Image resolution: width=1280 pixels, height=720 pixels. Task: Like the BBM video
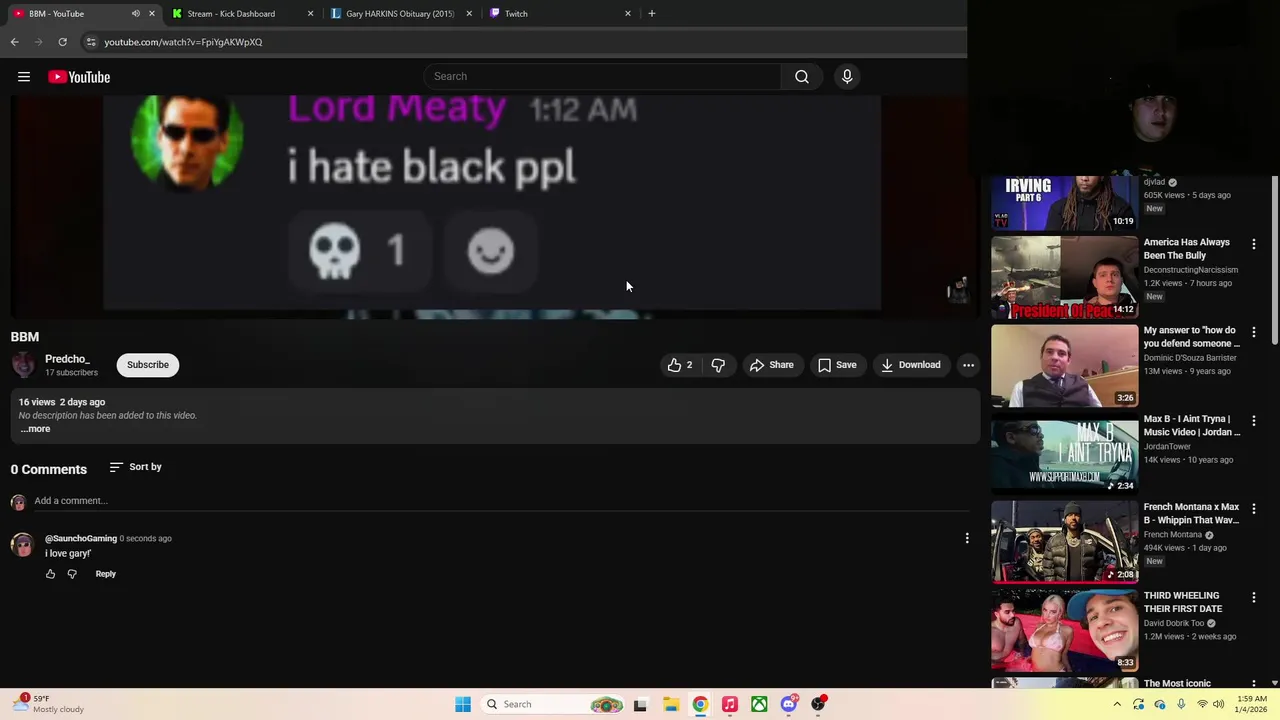pyautogui.click(x=680, y=365)
